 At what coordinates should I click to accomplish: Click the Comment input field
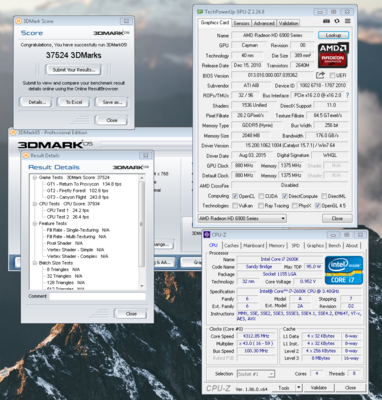pyautogui.click(x=97, y=296)
